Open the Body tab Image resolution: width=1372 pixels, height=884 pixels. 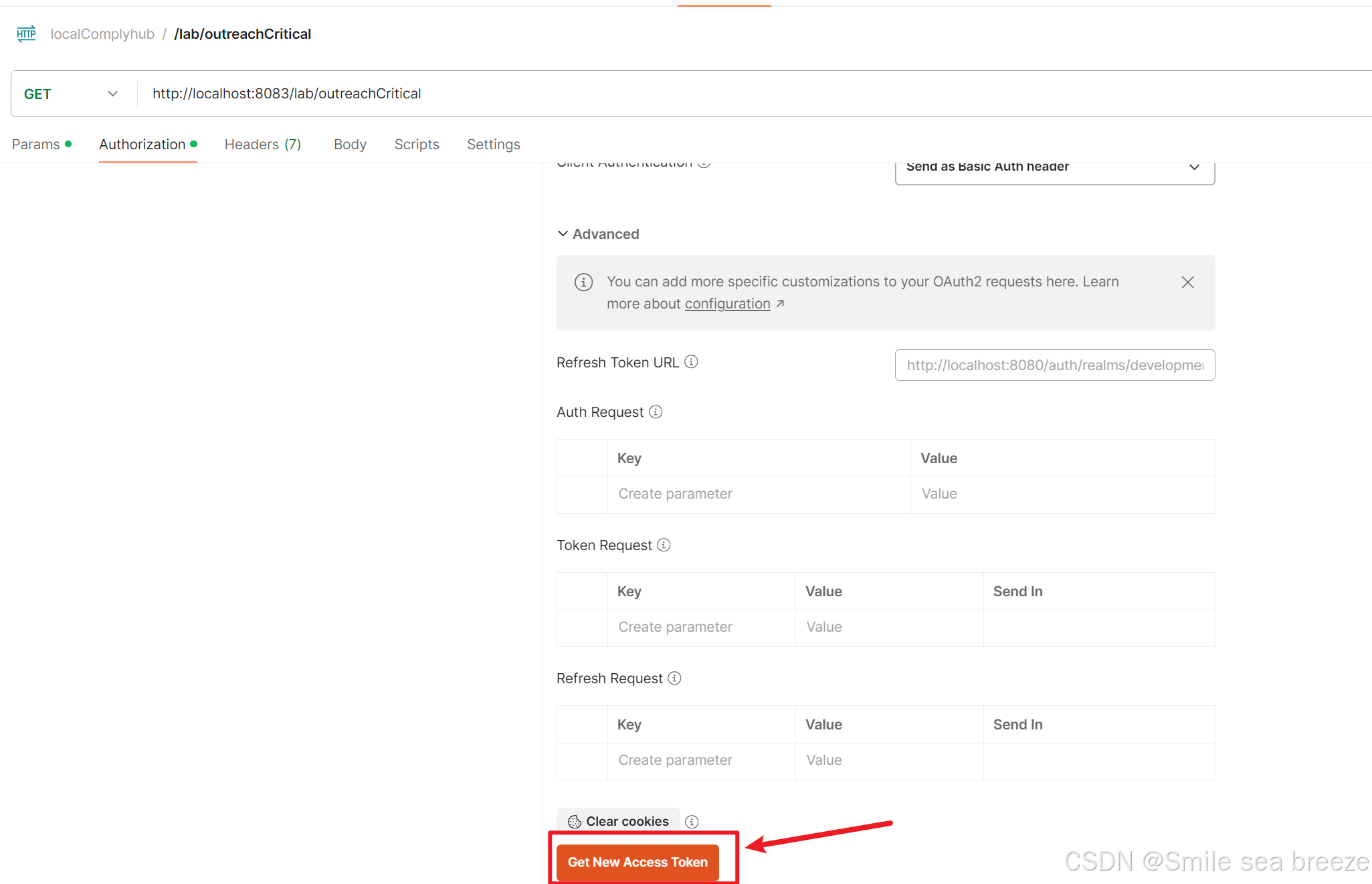pyautogui.click(x=350, y=145)
